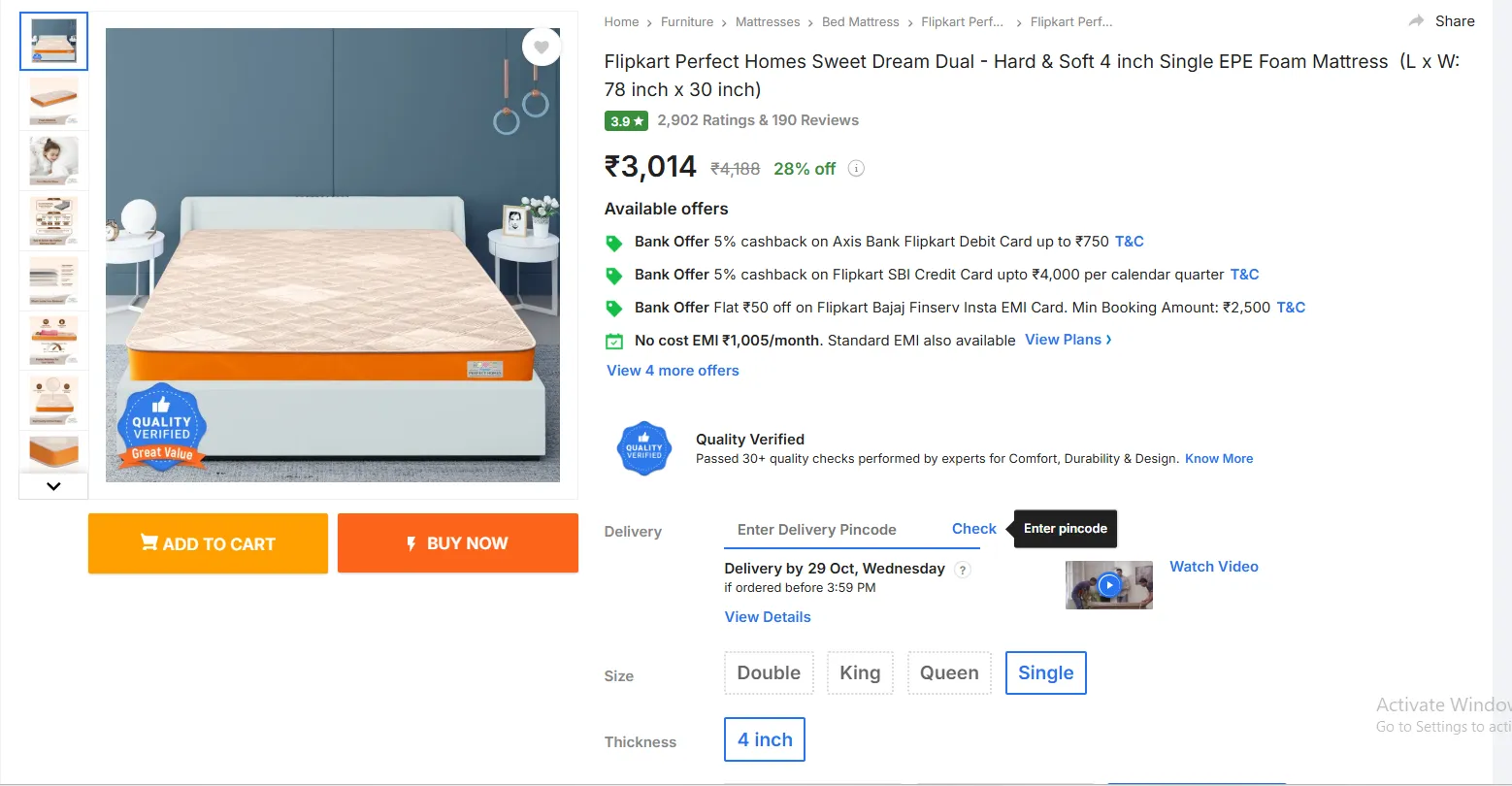Select the Double size option
The width and height of the screenshot is (1512, 786).
tap(769, 673)
